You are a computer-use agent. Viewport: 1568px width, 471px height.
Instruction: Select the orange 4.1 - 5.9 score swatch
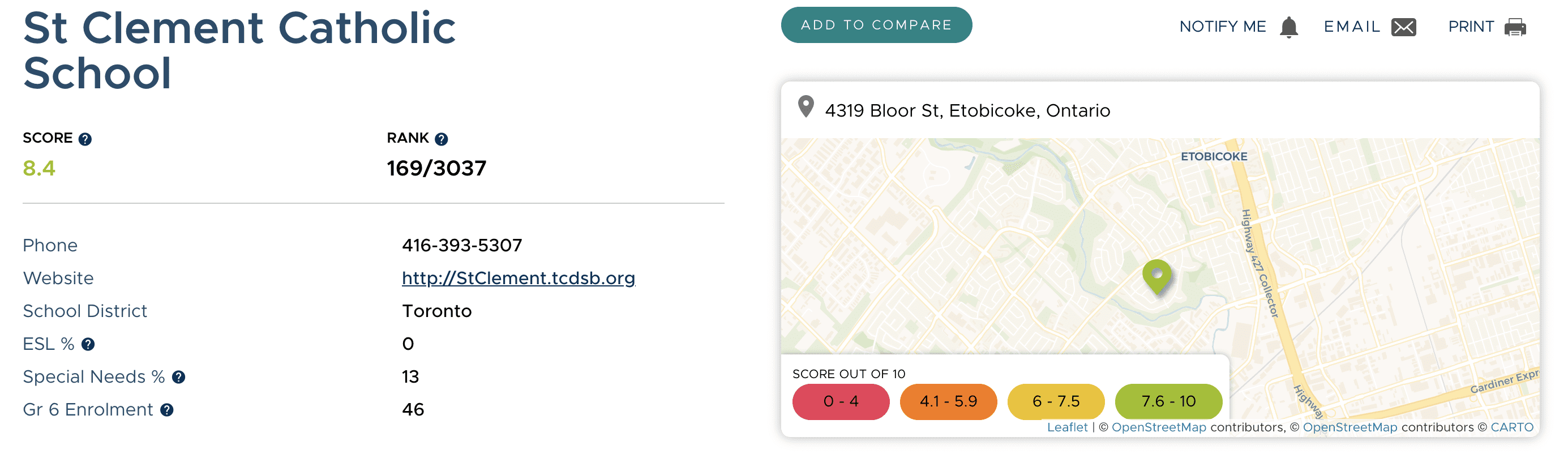(x=948, y=401)
